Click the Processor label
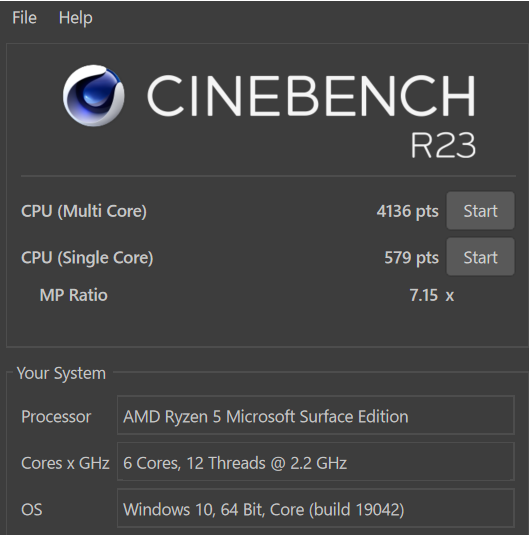This screenshot has height=535, width=529. [56, 417]
